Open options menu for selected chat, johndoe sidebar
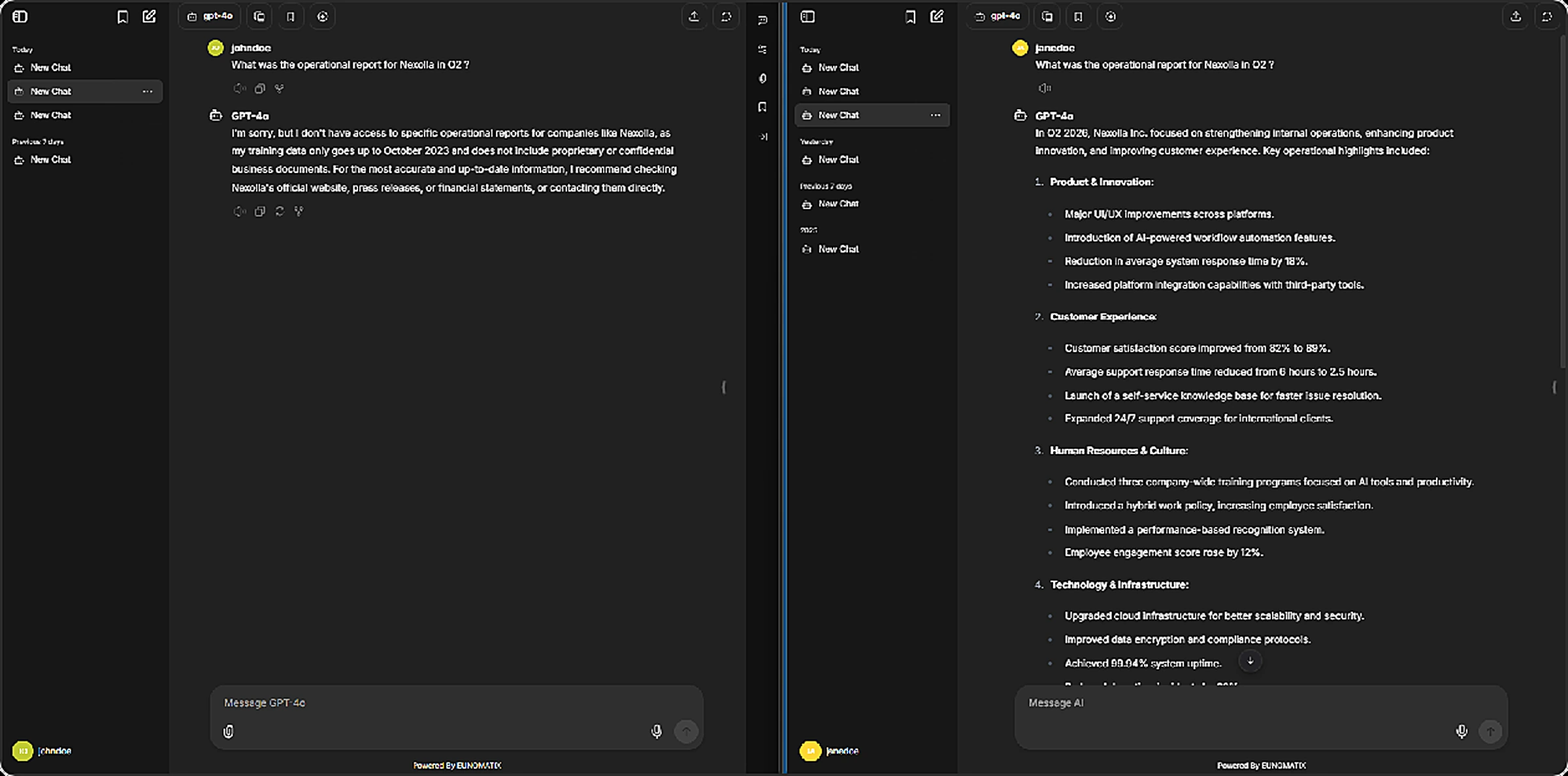1568x776 pixels. (x=148, y=91)
